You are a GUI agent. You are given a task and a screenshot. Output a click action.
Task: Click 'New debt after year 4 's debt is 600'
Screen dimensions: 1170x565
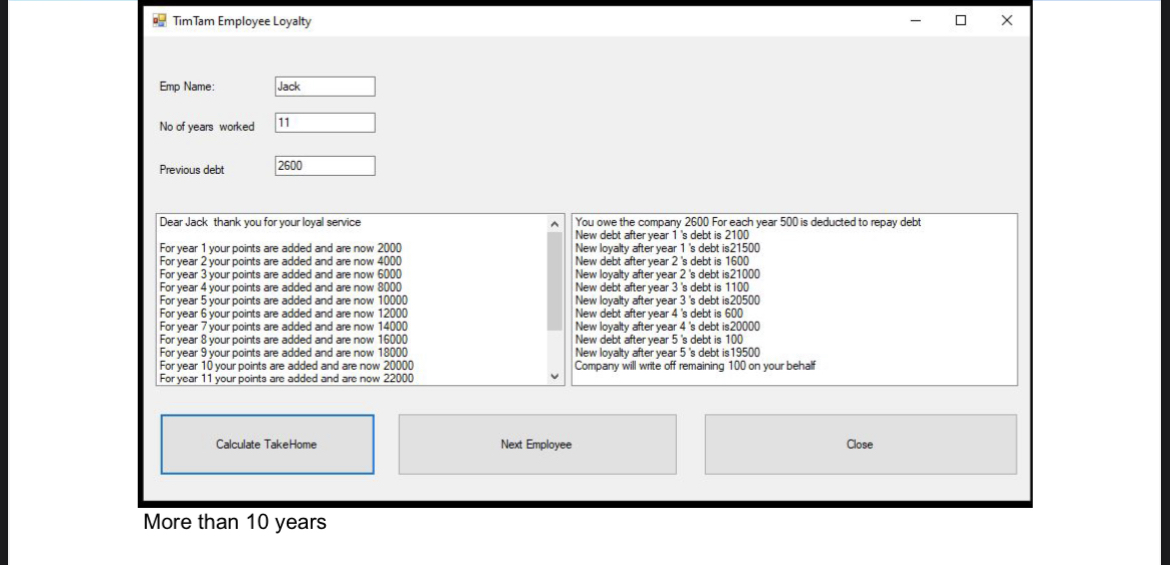659,313
